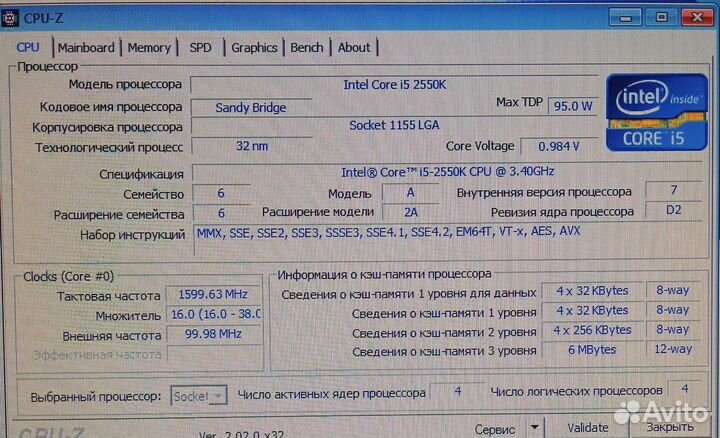720x438 pixels.
Task: Click the package value Socket 1155 LGA
Action: [x=394, y=125]
